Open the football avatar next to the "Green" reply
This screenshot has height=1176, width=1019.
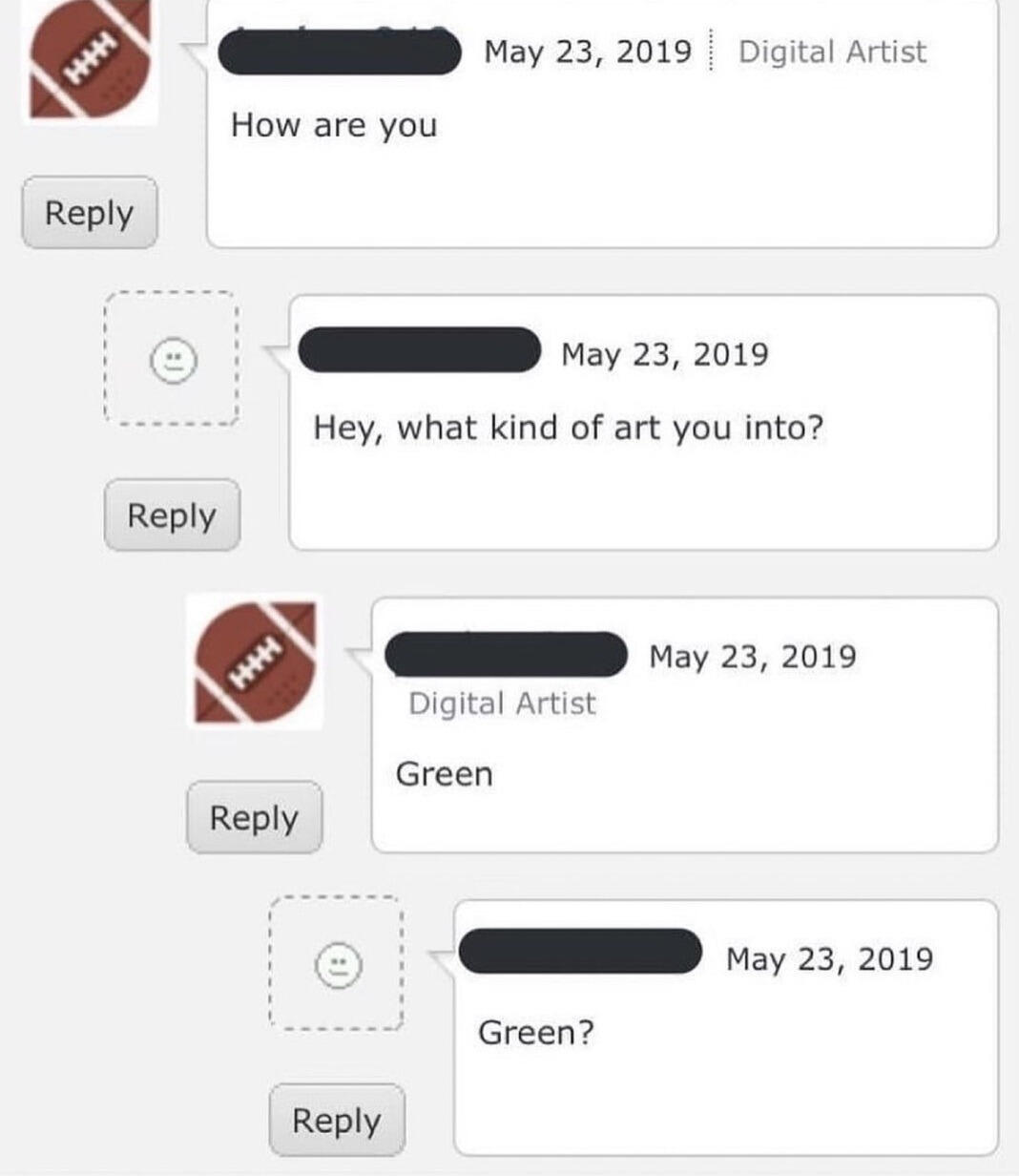pyautogui.click(x=255, y=662)
